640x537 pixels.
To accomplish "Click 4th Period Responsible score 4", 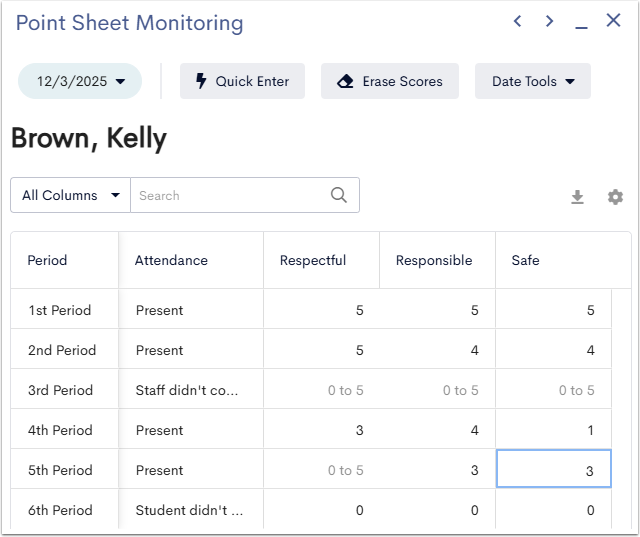I will (438, 430).
